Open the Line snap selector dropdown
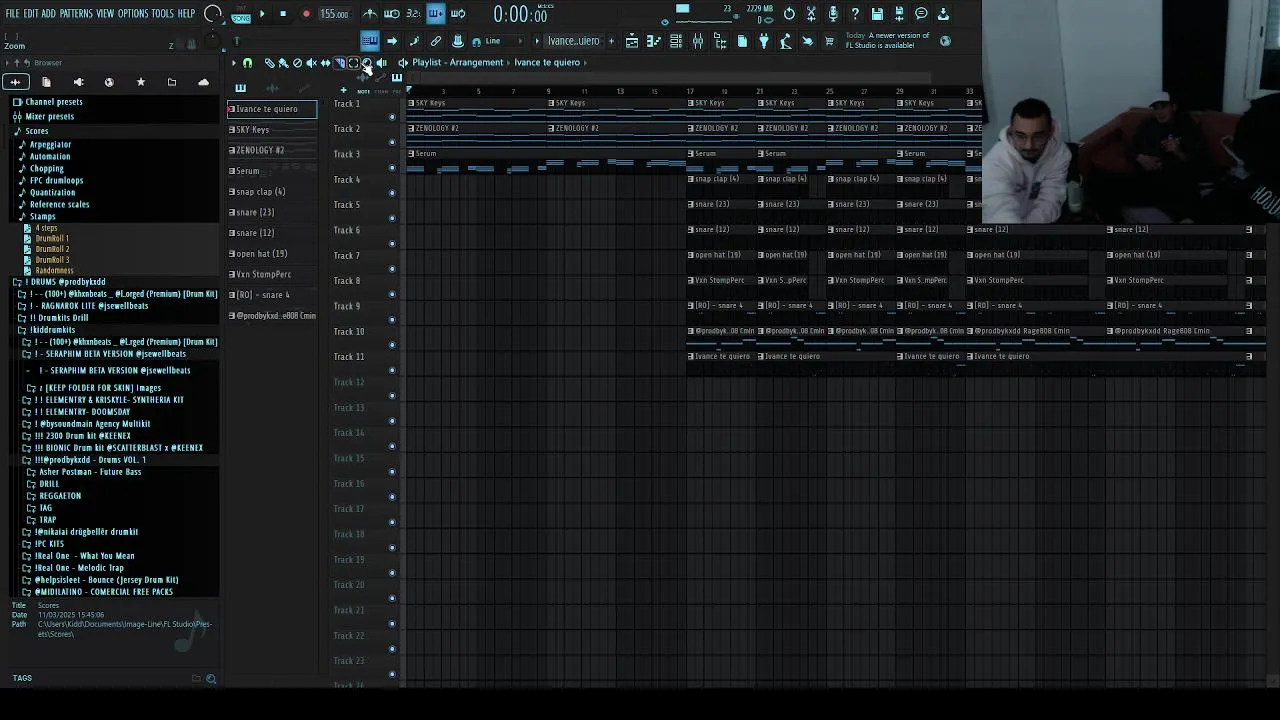The image size is (1280, 720). [x=501, y=41]
